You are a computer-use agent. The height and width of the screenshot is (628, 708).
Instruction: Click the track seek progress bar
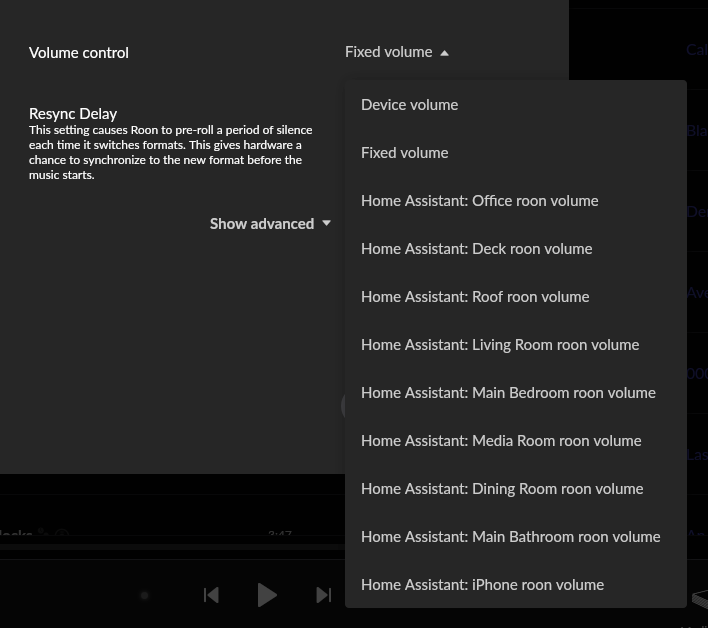170,549
